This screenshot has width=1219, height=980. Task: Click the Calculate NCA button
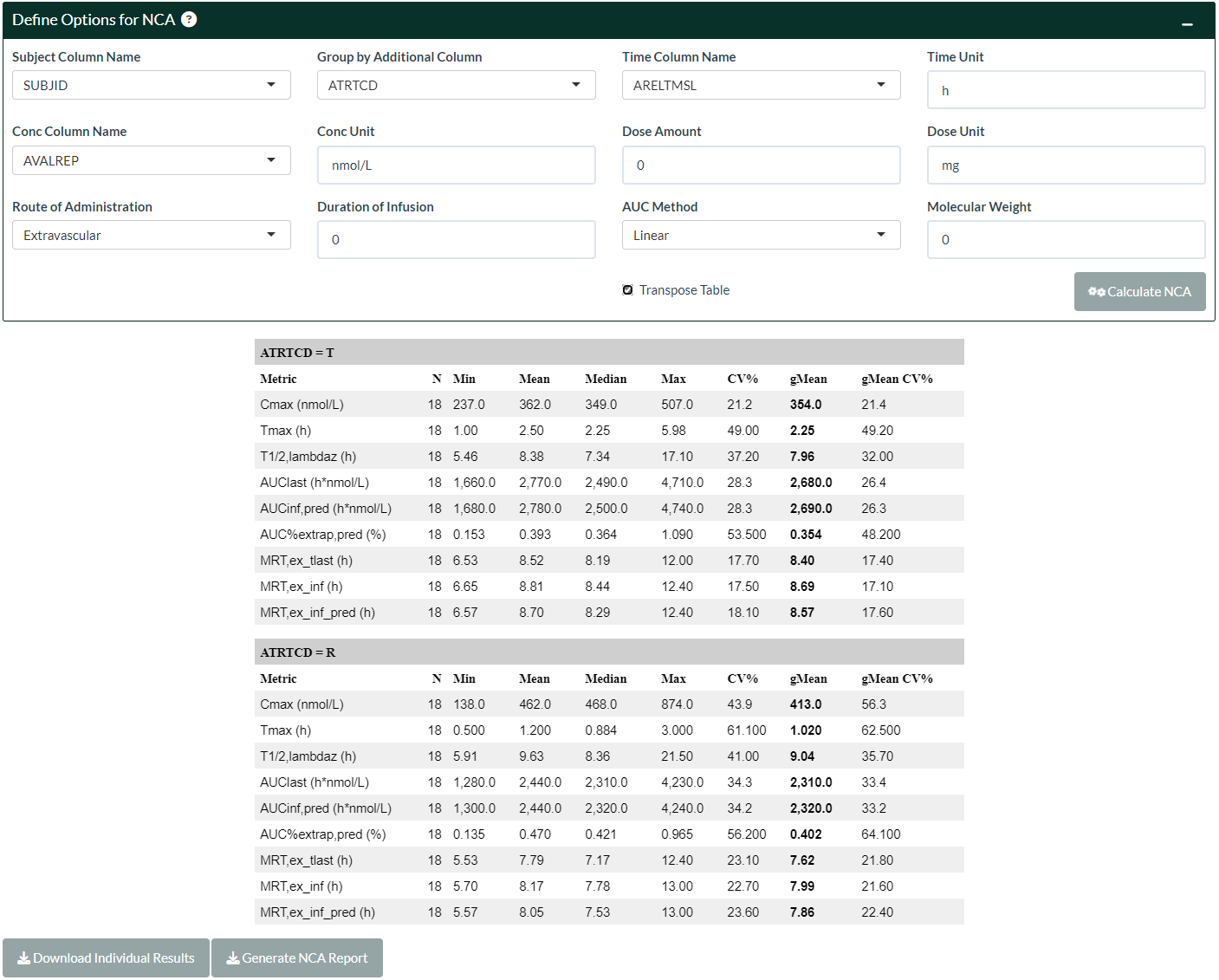[x=1139, y=292]
